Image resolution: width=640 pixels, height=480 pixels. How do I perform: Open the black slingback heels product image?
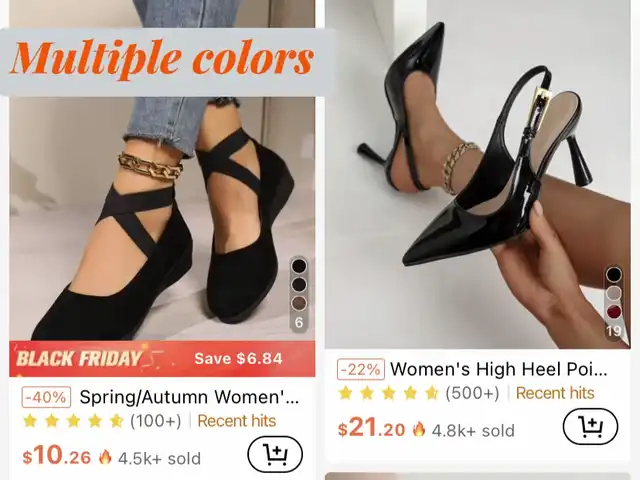pos(478,174)
